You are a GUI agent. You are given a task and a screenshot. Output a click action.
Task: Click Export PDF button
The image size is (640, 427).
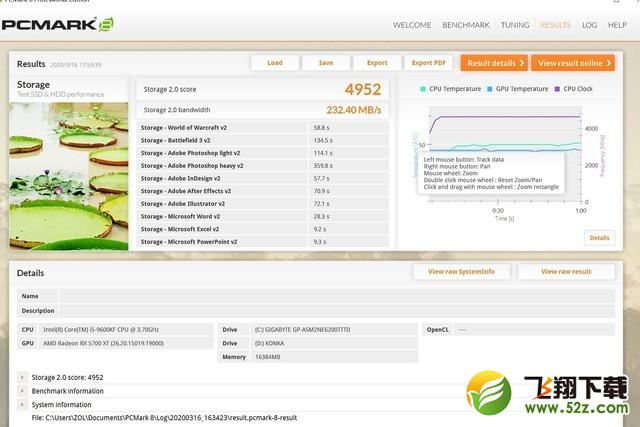(429, 63)
